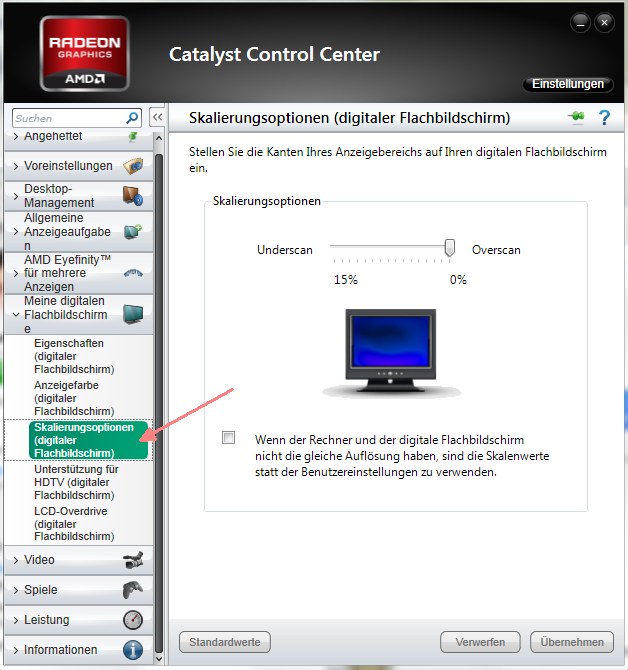Click the Angeheftet green pin icon
This screenshot has height=670, width=628.
133,137
